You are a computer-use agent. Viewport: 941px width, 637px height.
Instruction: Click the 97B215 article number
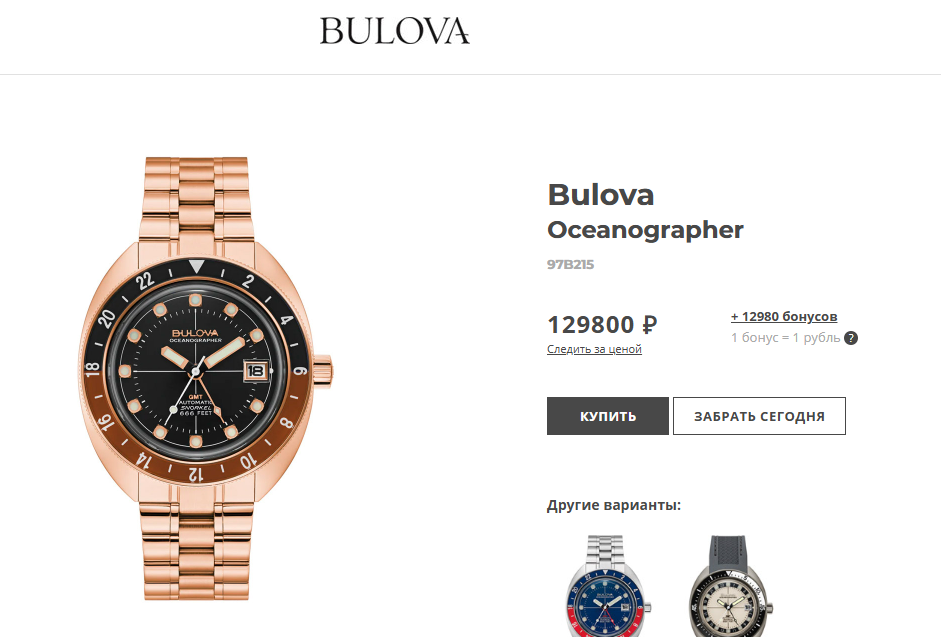point(570,264)
